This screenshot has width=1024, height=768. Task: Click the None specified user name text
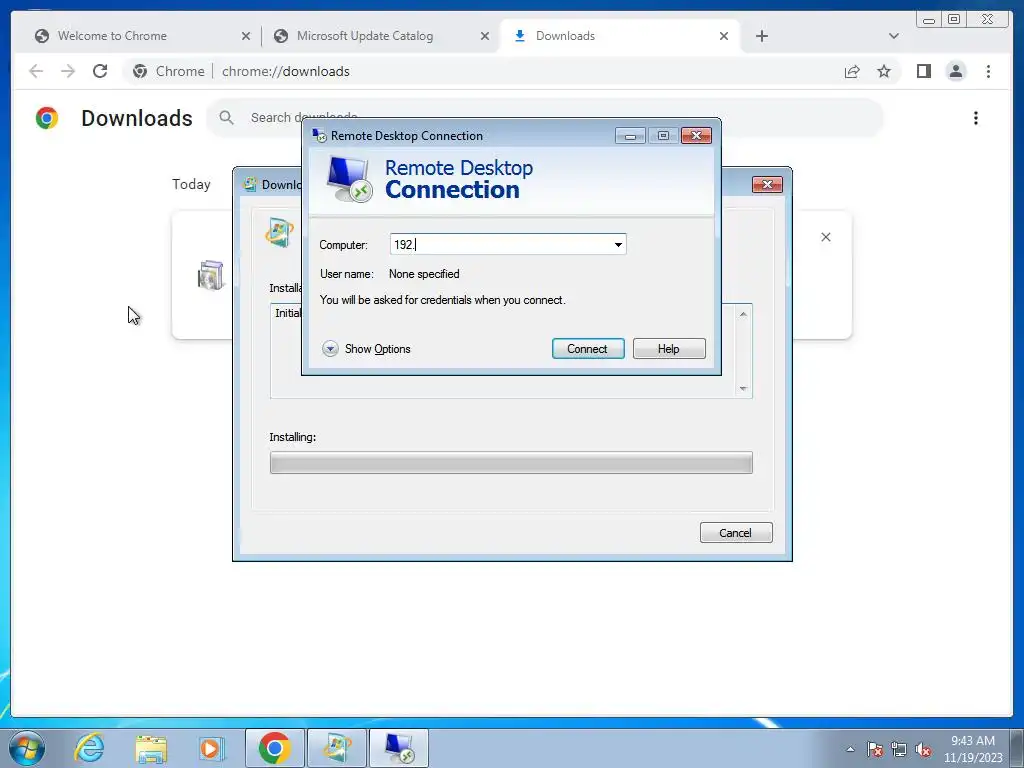pyautogui.click(x=424, y=274)
